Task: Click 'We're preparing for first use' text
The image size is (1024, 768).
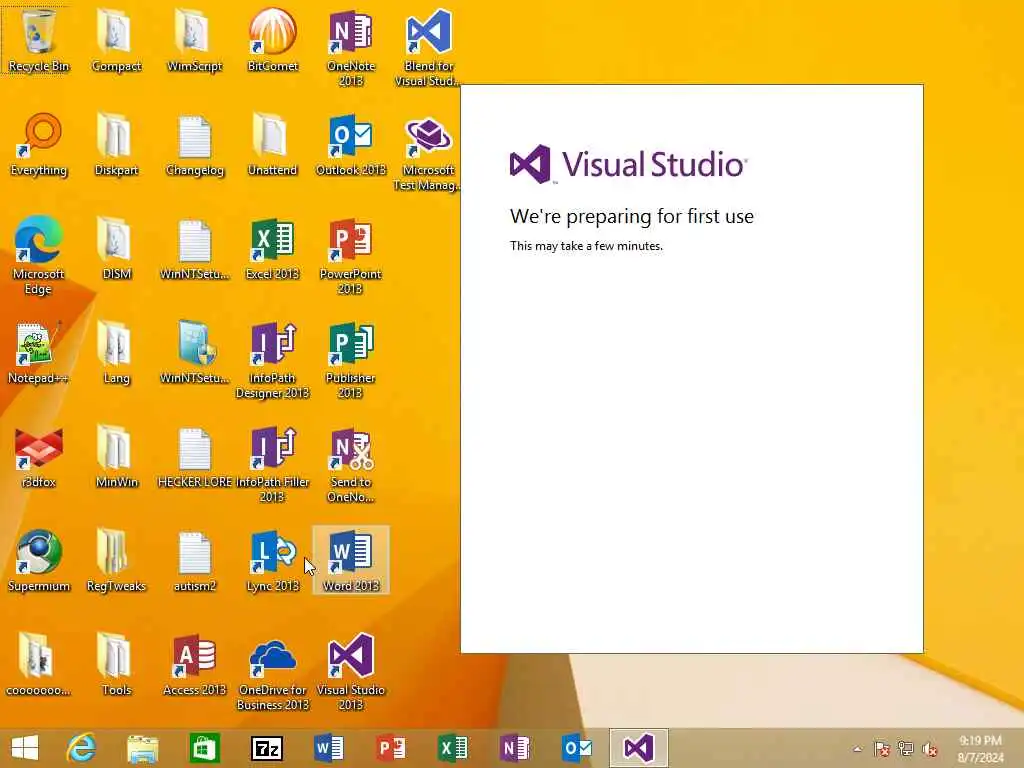Action: (632, 216)
